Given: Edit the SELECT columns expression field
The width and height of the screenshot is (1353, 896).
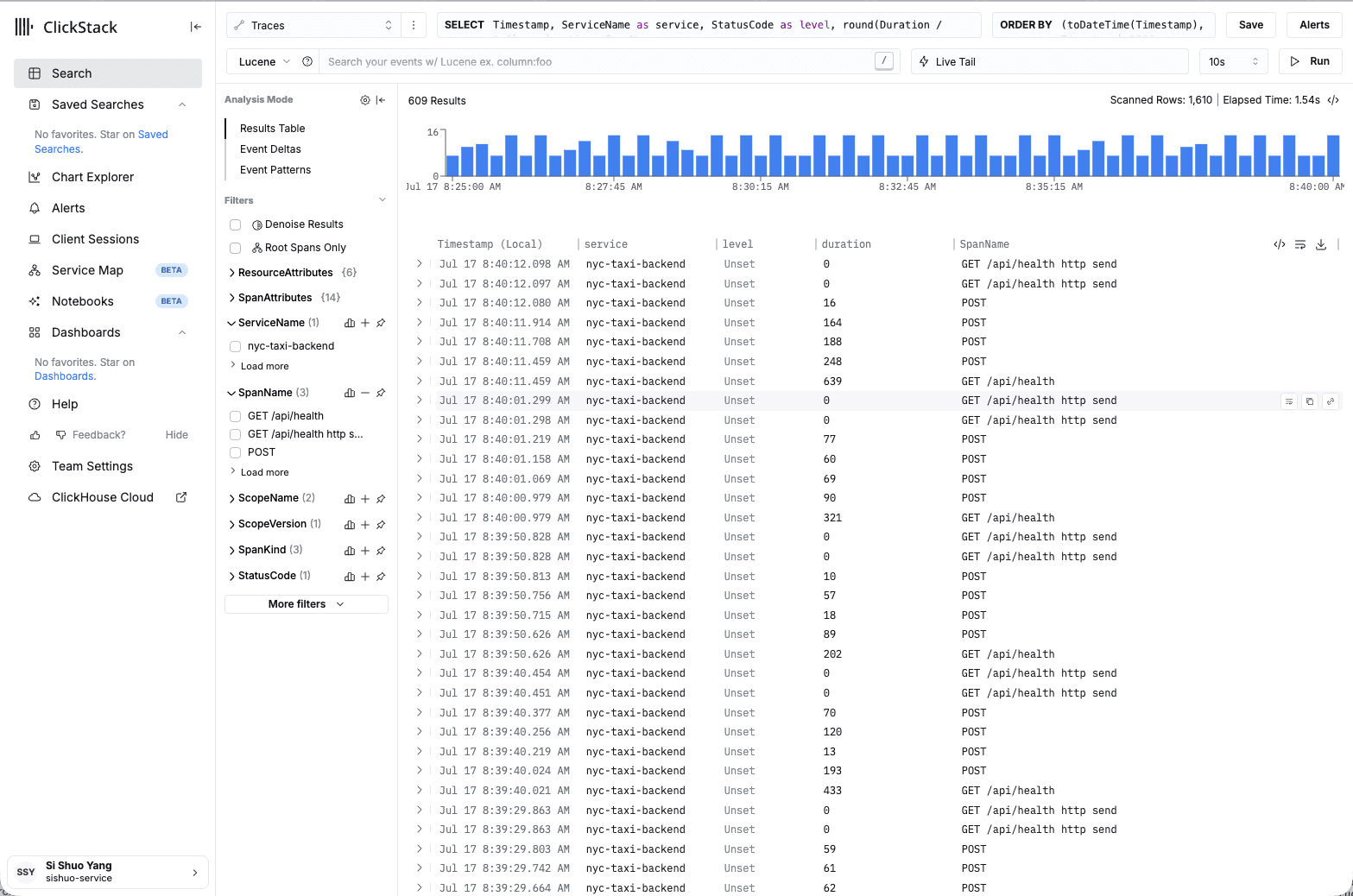Looking at the screenshot, I should click(709, 25).
